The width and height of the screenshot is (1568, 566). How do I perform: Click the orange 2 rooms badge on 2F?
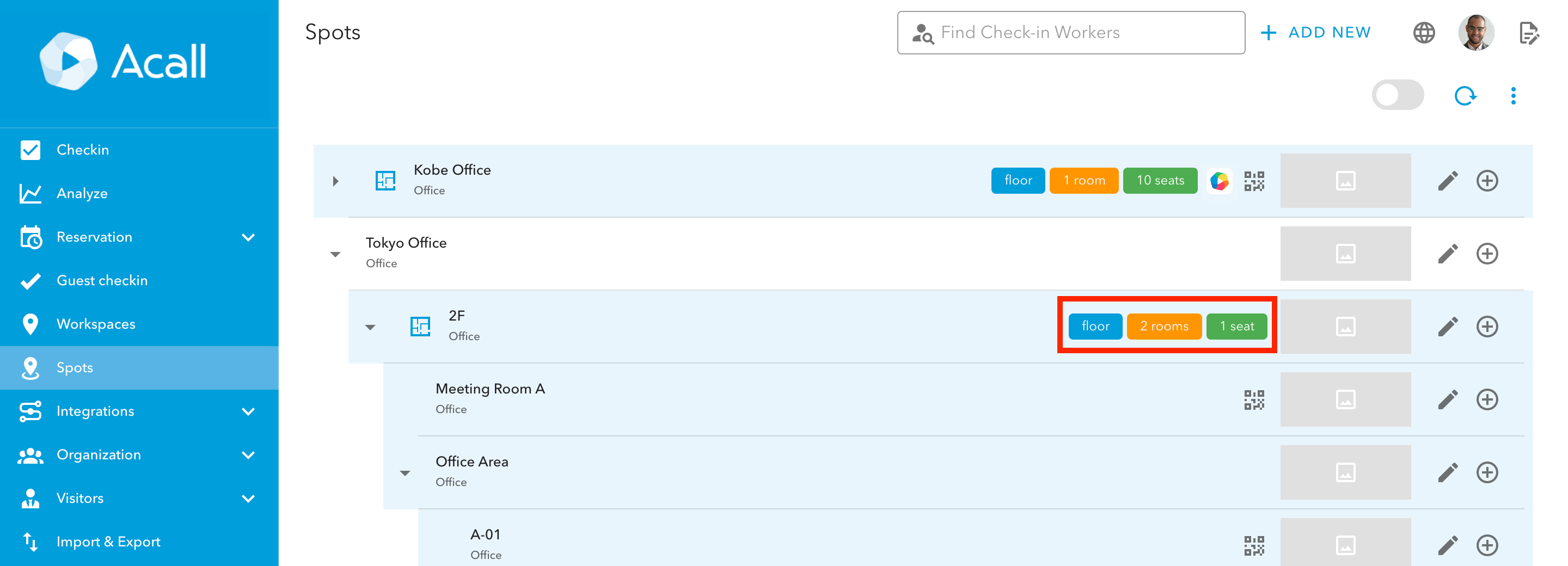[1163, 326]
